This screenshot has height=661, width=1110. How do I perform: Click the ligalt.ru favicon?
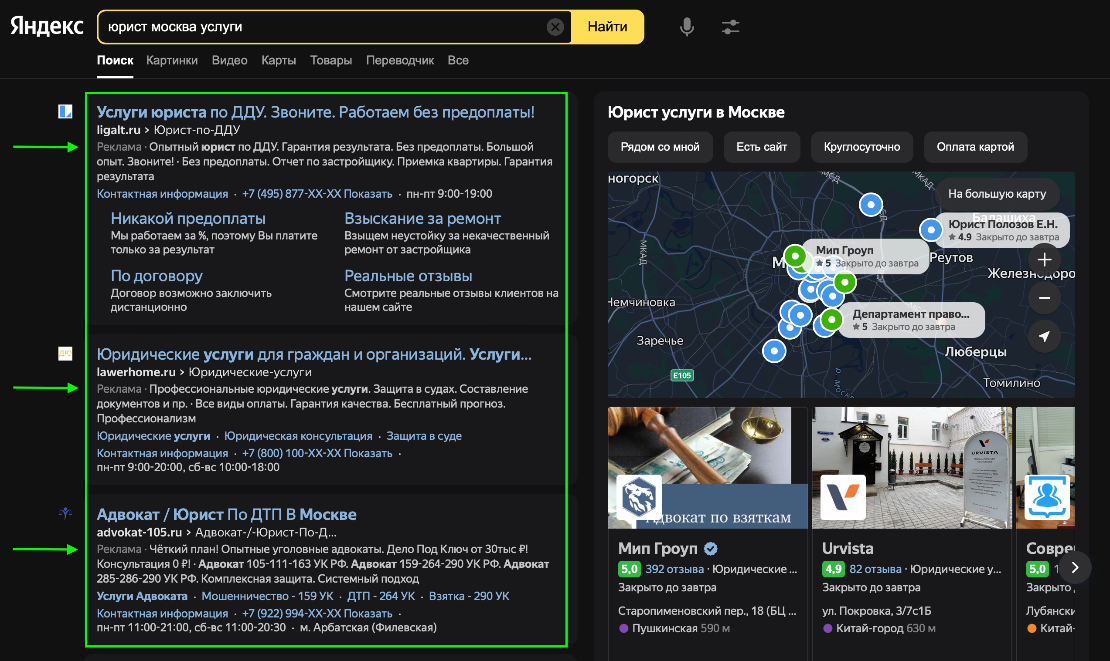pyautogui.click(x=65, y=112)
